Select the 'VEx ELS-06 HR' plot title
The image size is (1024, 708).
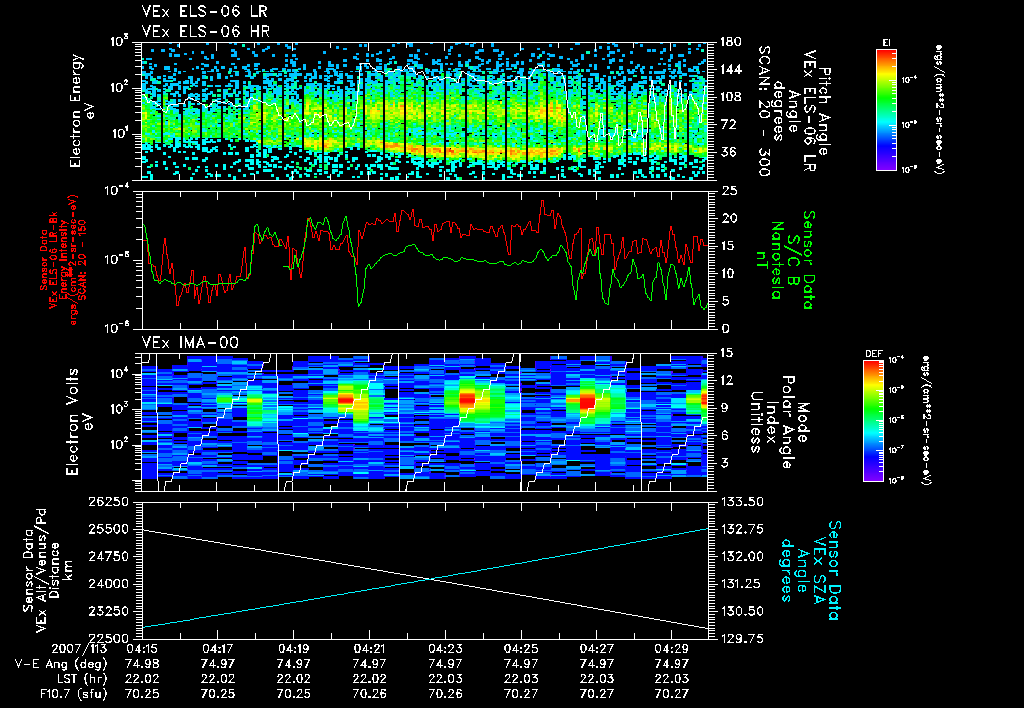pyautogui.click(x=205, y=31)
